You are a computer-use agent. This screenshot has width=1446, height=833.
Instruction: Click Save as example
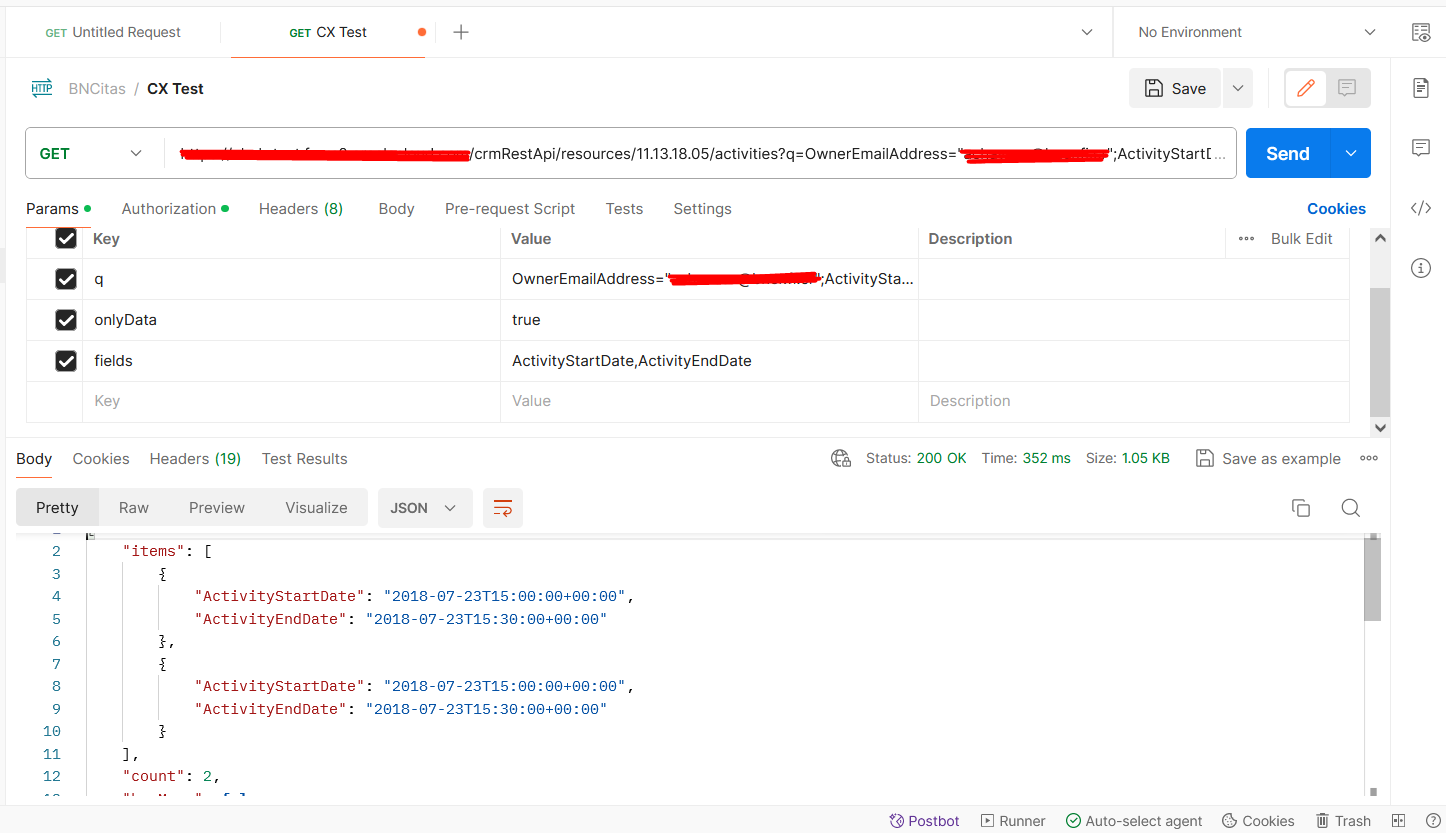pyautogui.click(x=1268, y=458)
